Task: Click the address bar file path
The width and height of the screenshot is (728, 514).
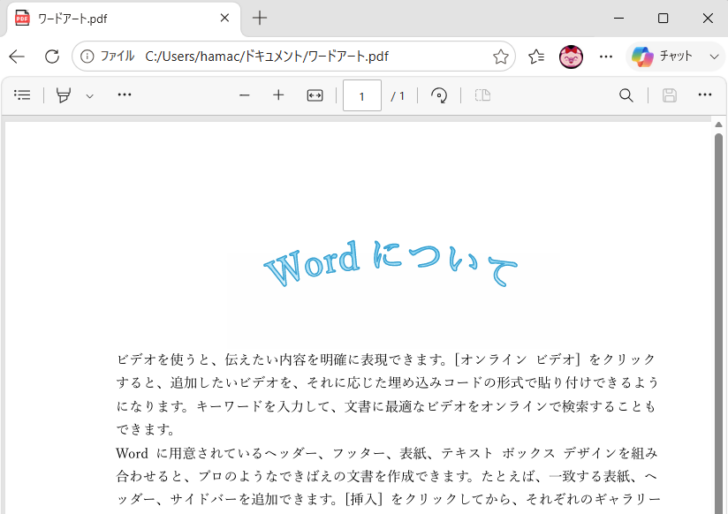Action: [266, 57]
